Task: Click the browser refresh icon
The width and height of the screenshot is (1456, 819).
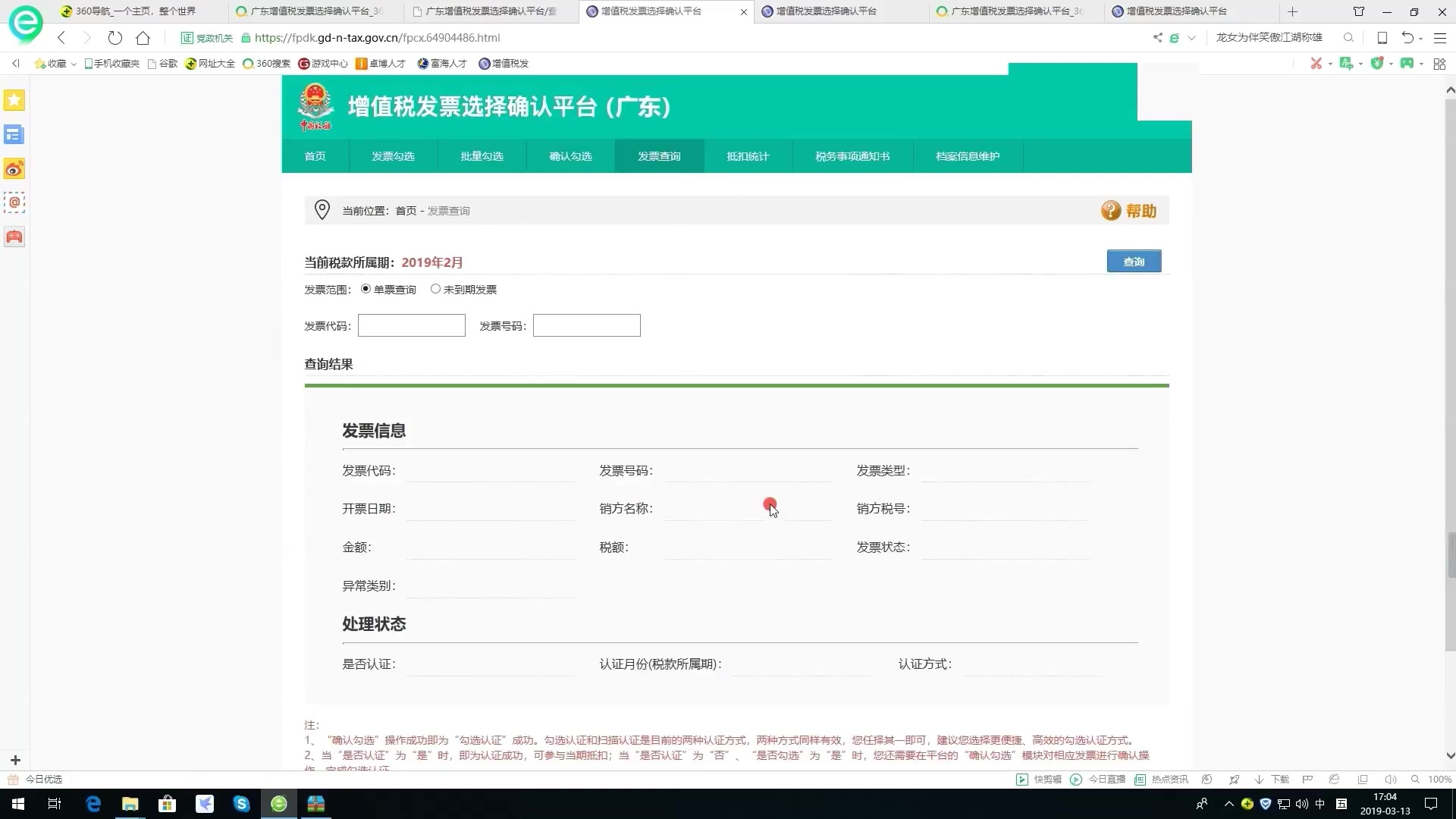Action: click(115, 38)
